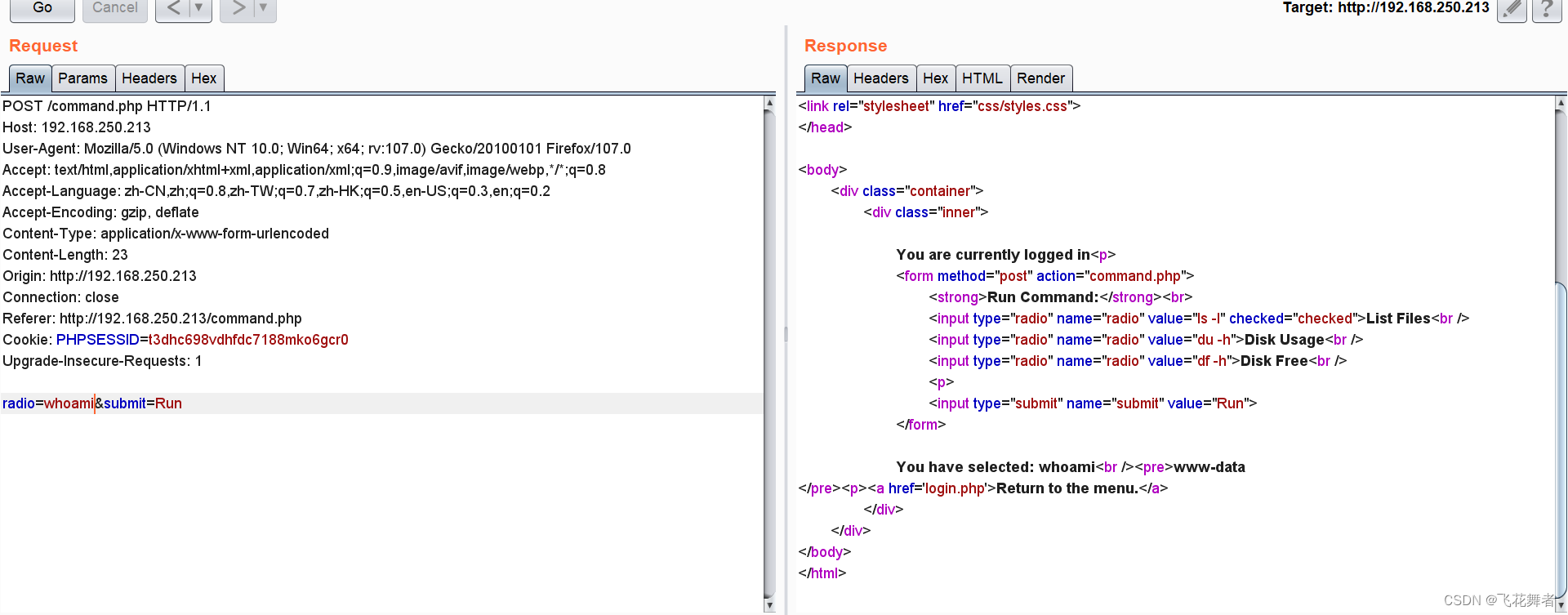Click the 'Run Command:' strong tag line
1568x615 pixels.
pos(1061,297)
